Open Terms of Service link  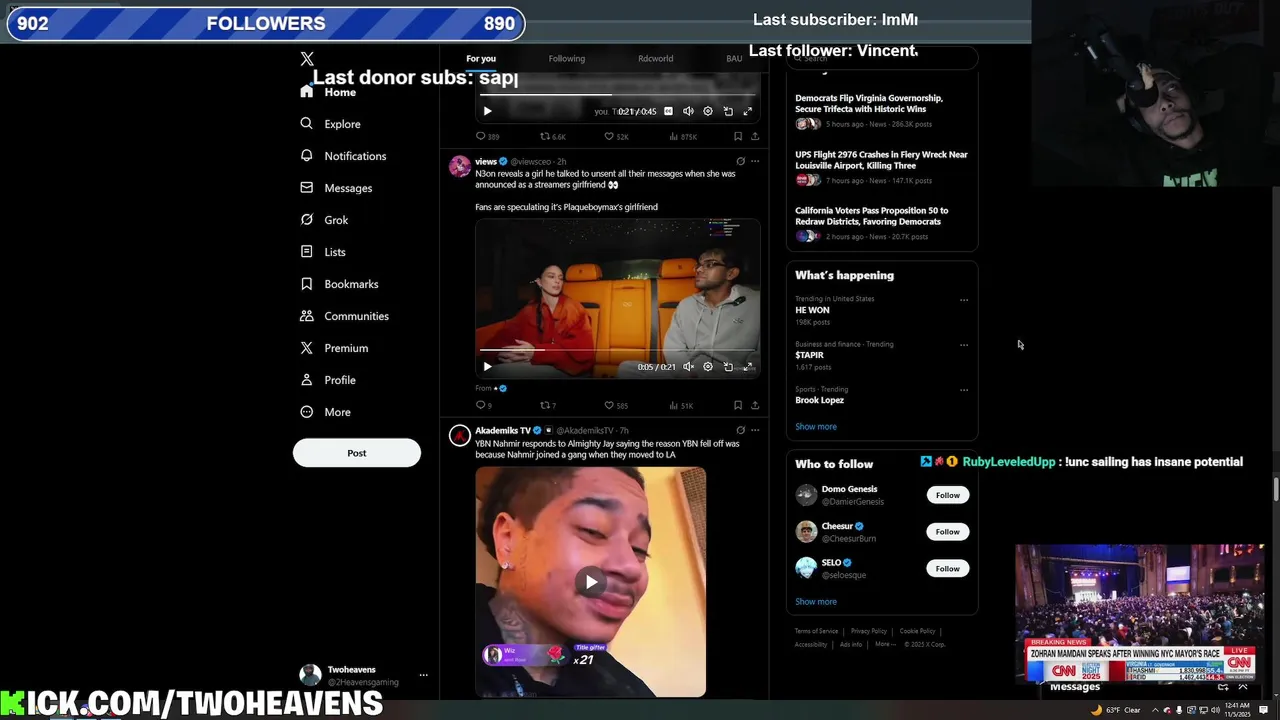point(816,631)
